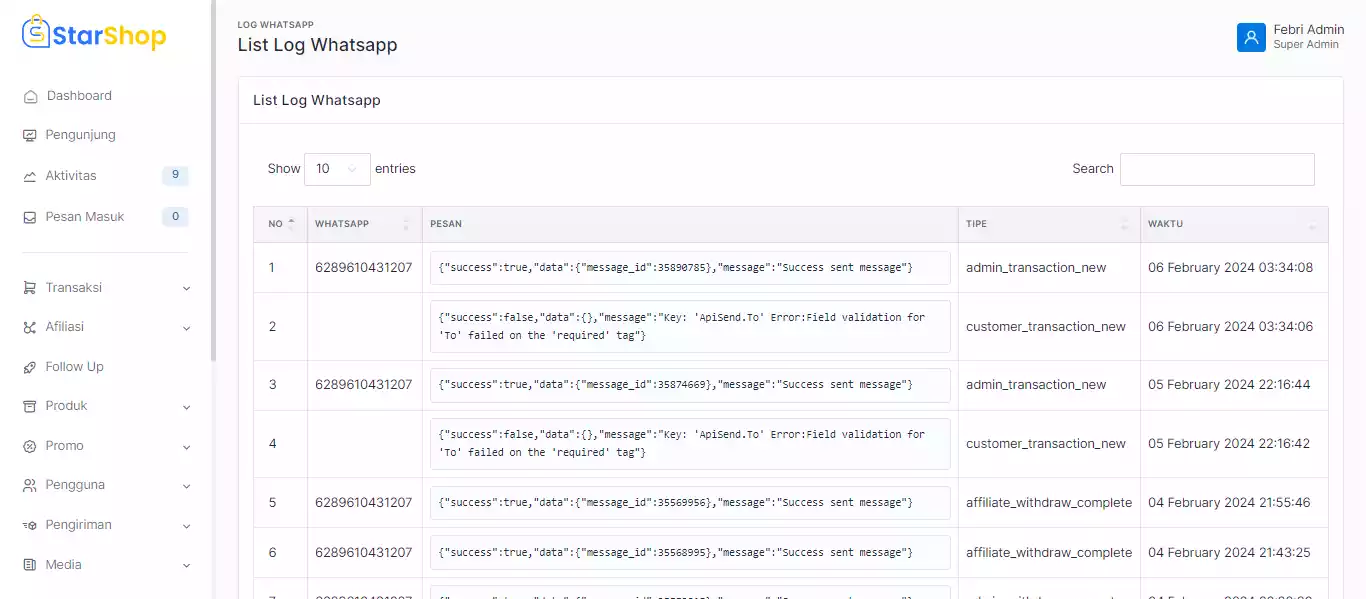The width and height of the screenshot is (1366, 599).
Task: Open the Show entries dropdown
Action: [x=337, y=169]
